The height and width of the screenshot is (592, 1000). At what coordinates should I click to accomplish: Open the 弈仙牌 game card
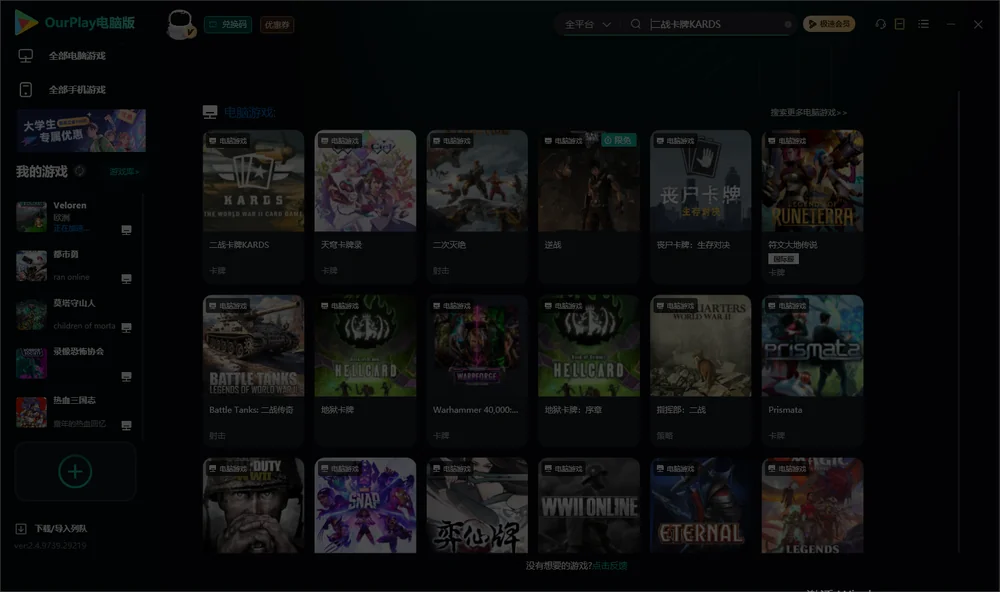tap(477, 505)
